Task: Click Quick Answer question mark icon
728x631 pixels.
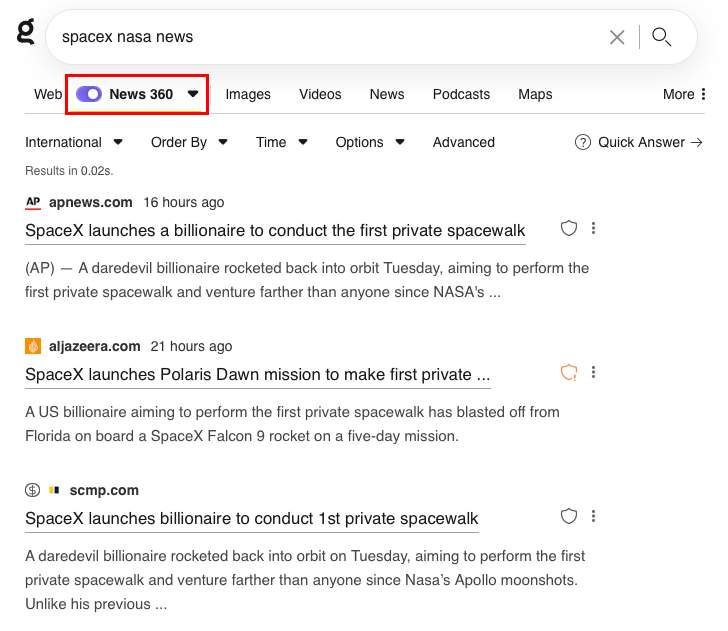Action: (583, 143)
